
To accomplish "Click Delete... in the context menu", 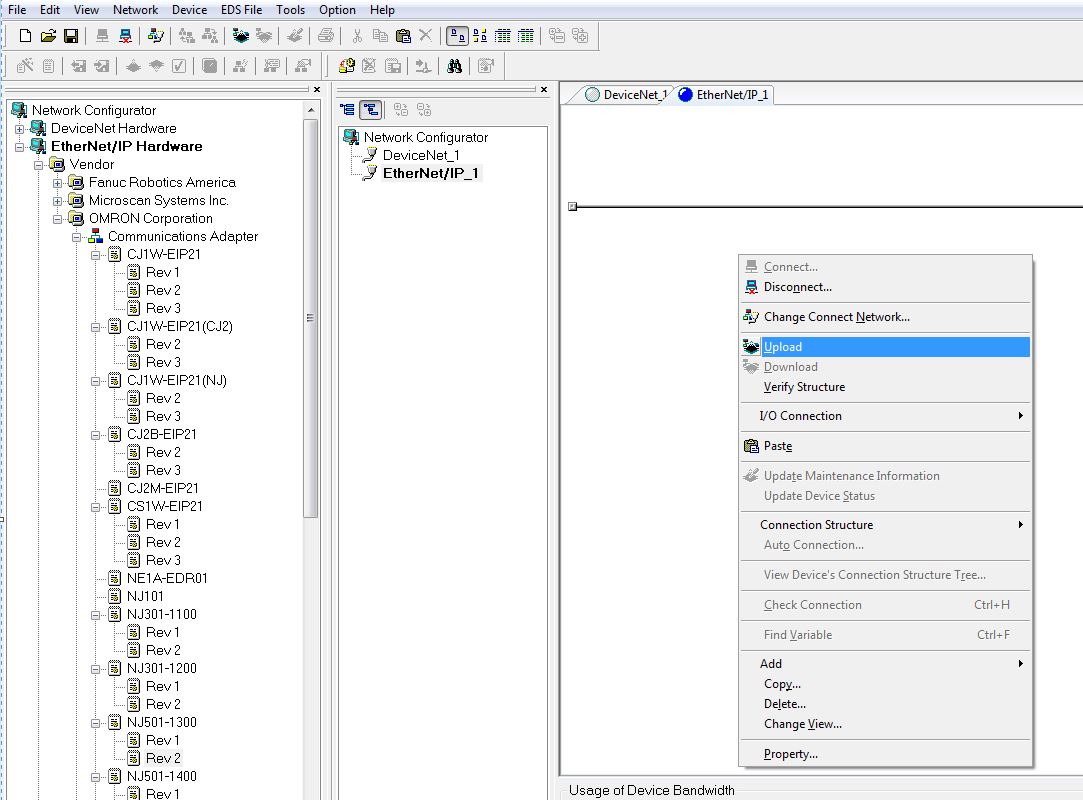I will pos(885,704).
